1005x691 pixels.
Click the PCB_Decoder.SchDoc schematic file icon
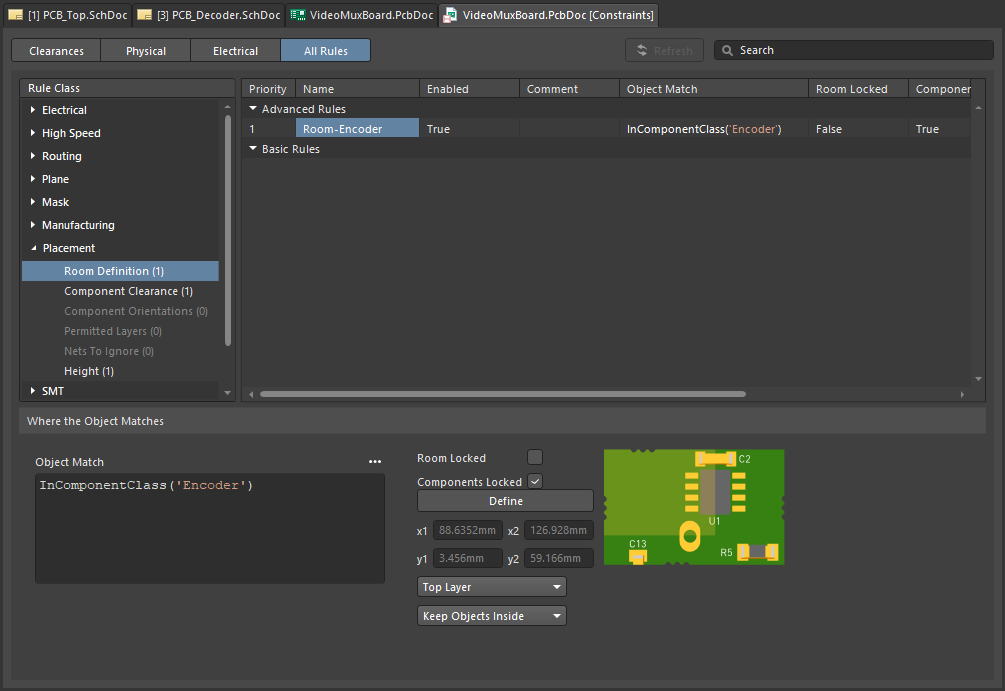pos(145,15)
